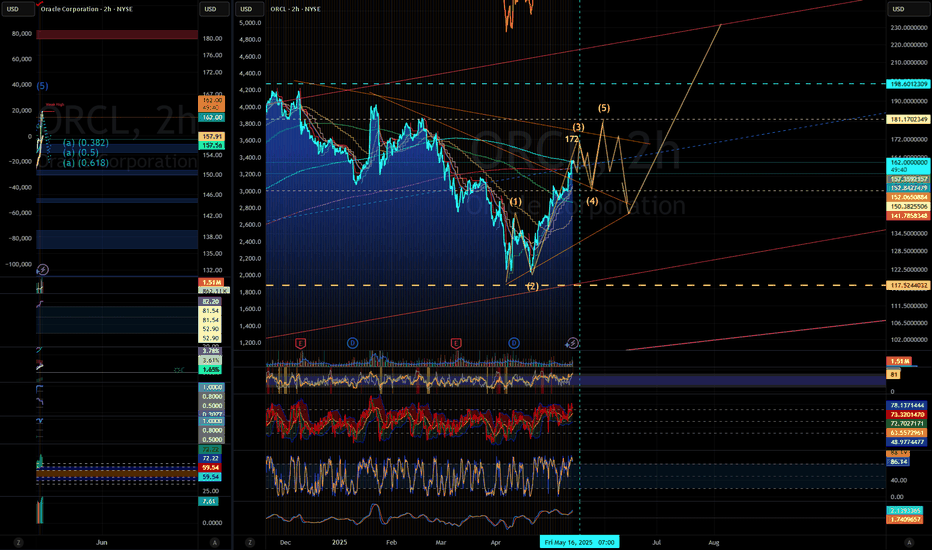Click the 1.51M volume label on right axis
The height and width of the screenshot is (550, 932).
(899, 362)
